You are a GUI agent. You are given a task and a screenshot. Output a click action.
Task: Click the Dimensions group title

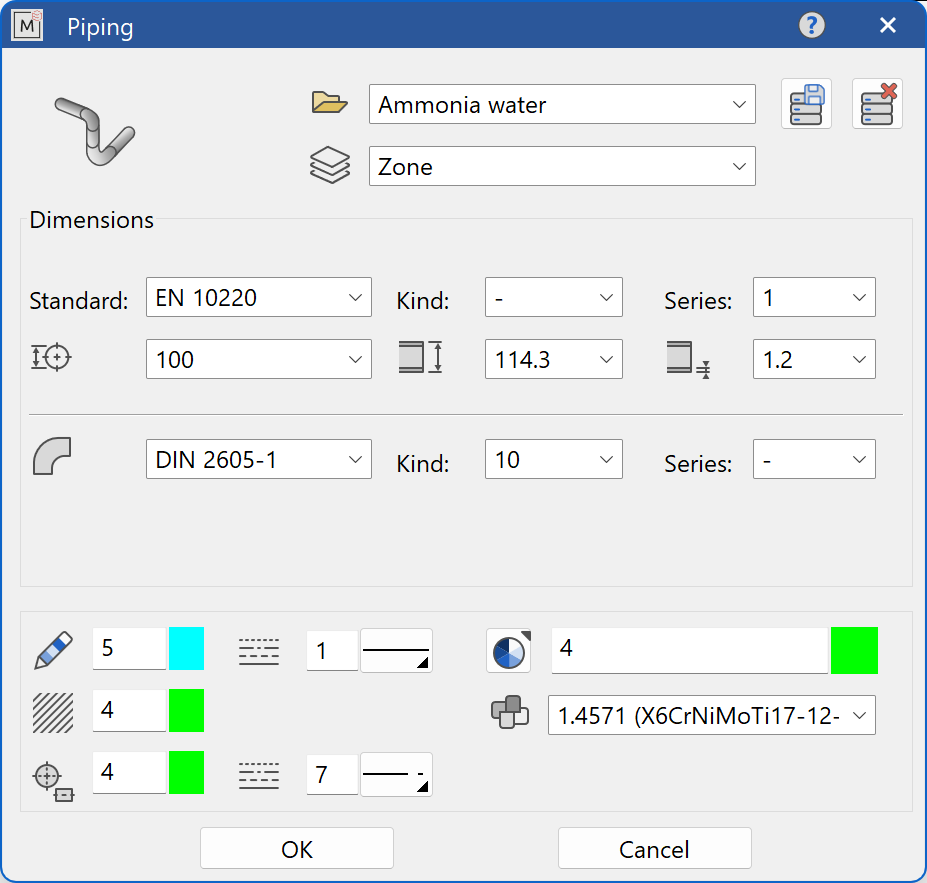point(92,220)
